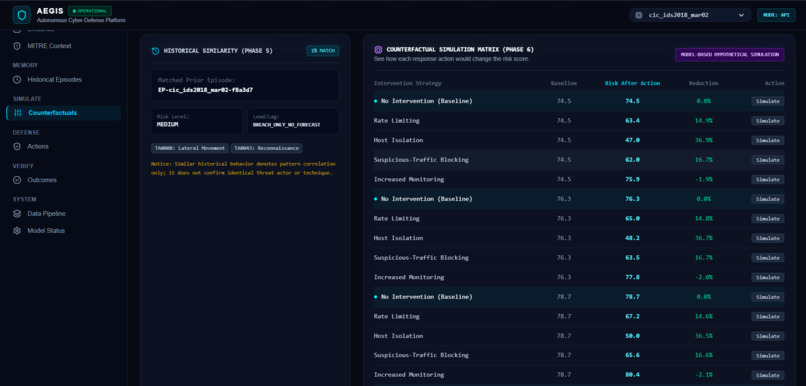
Task: Select Counterfactuals in the sidebar
Action: (63, 113)
